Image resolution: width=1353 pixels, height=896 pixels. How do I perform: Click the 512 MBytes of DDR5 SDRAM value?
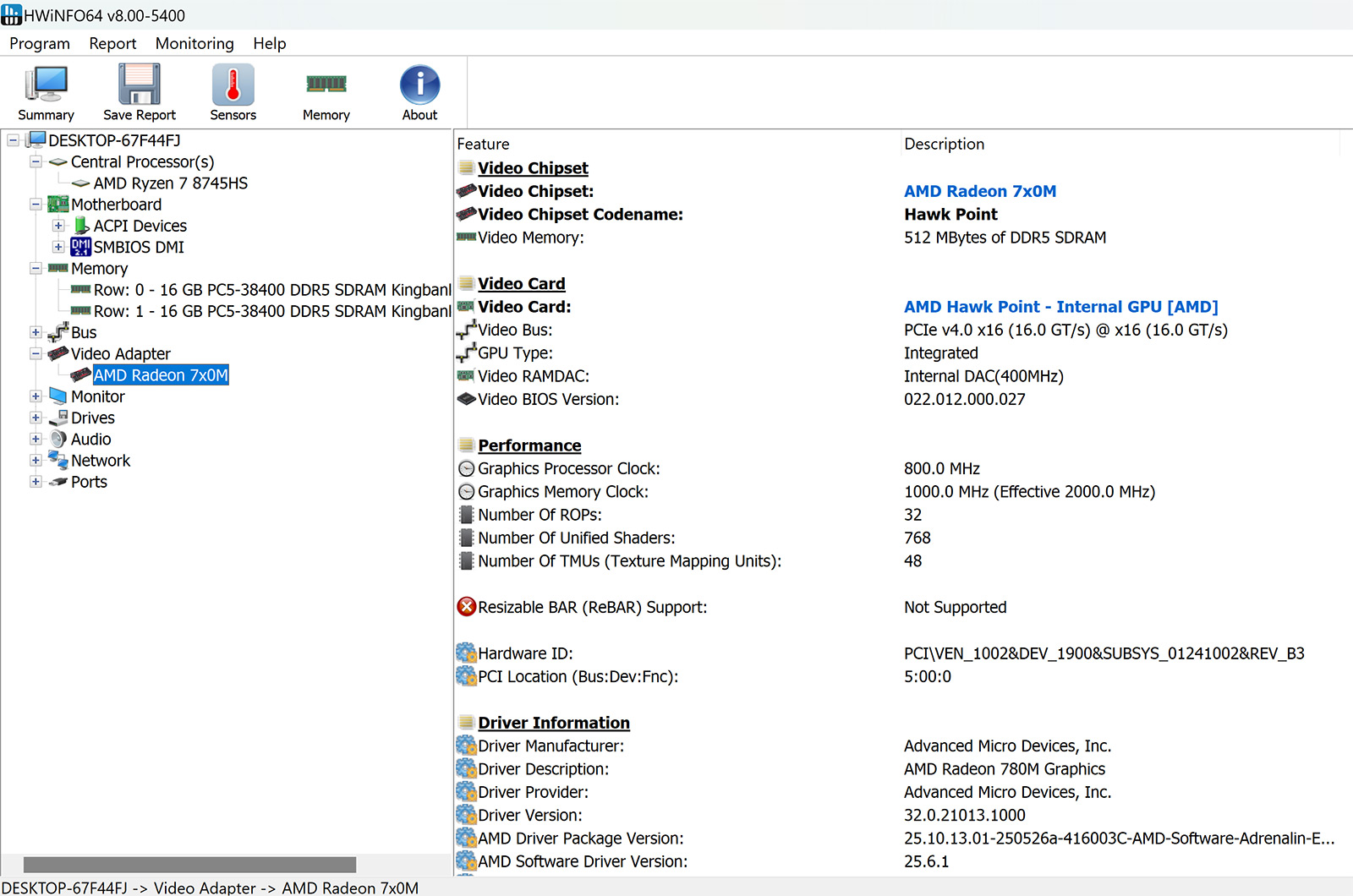click(x=1005, y=238)
